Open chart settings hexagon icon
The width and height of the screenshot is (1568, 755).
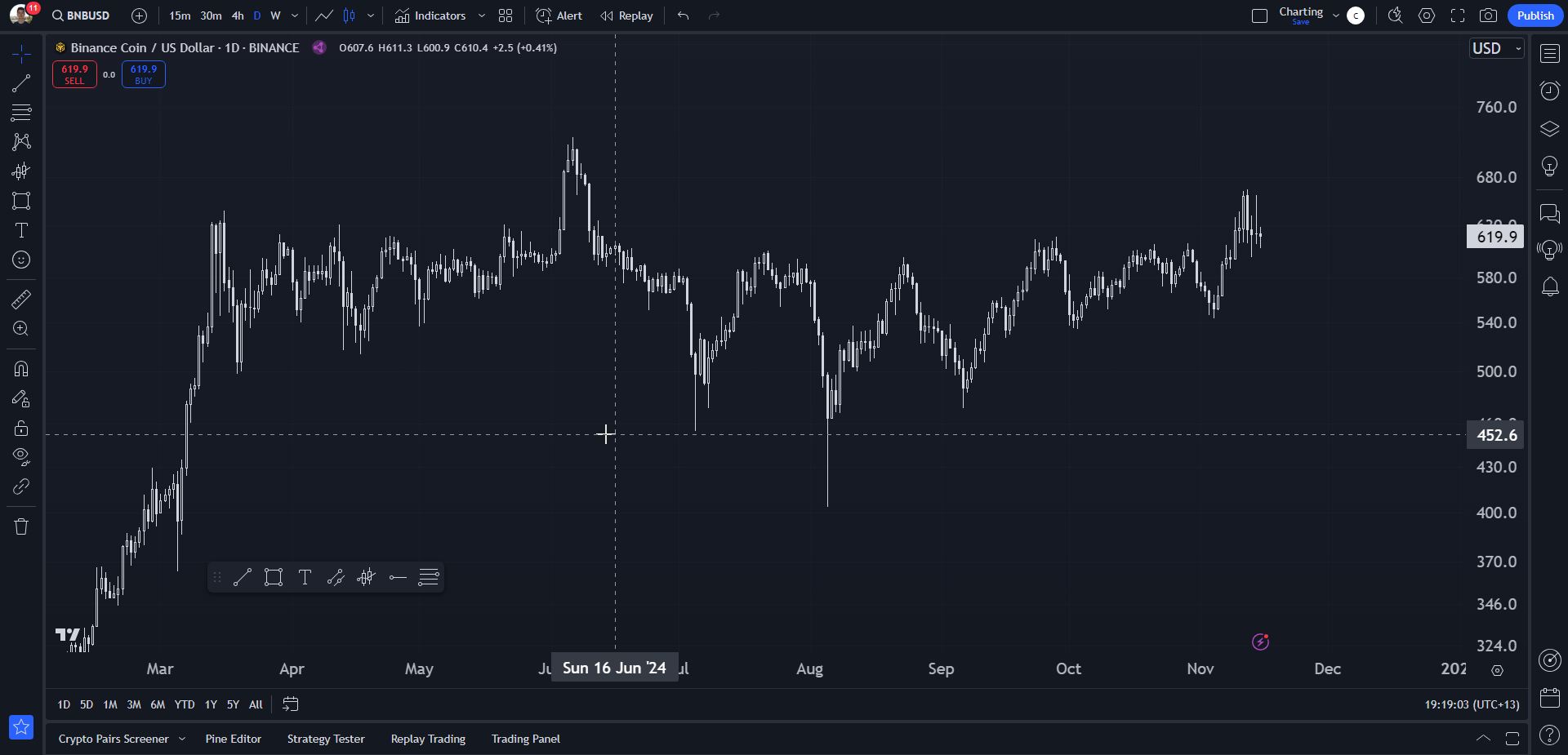click(x=1427, y=16)
